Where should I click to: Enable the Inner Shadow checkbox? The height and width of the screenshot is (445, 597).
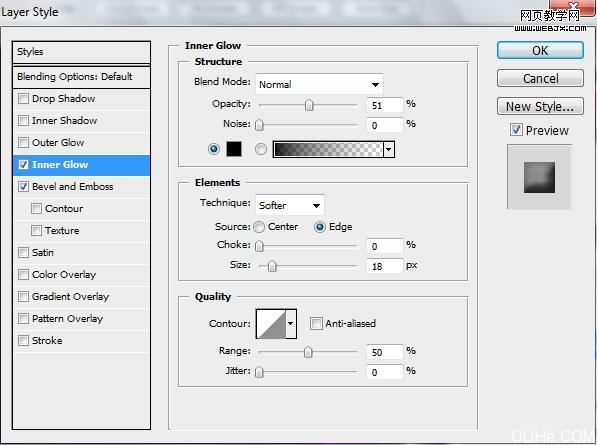24,121
